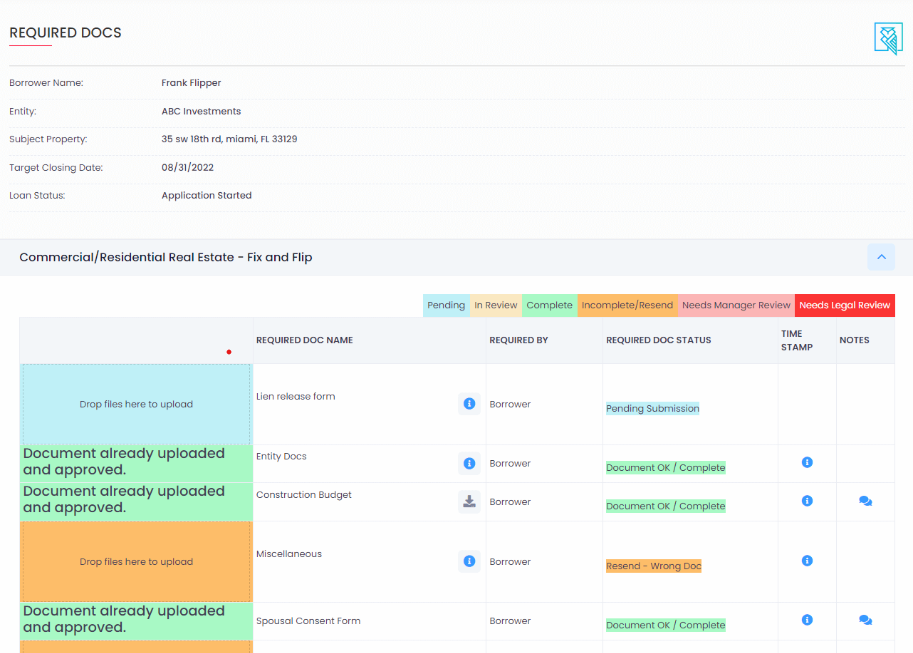
Task: Click the info icon next to Miscellaneous
Action: coord(469,561)
